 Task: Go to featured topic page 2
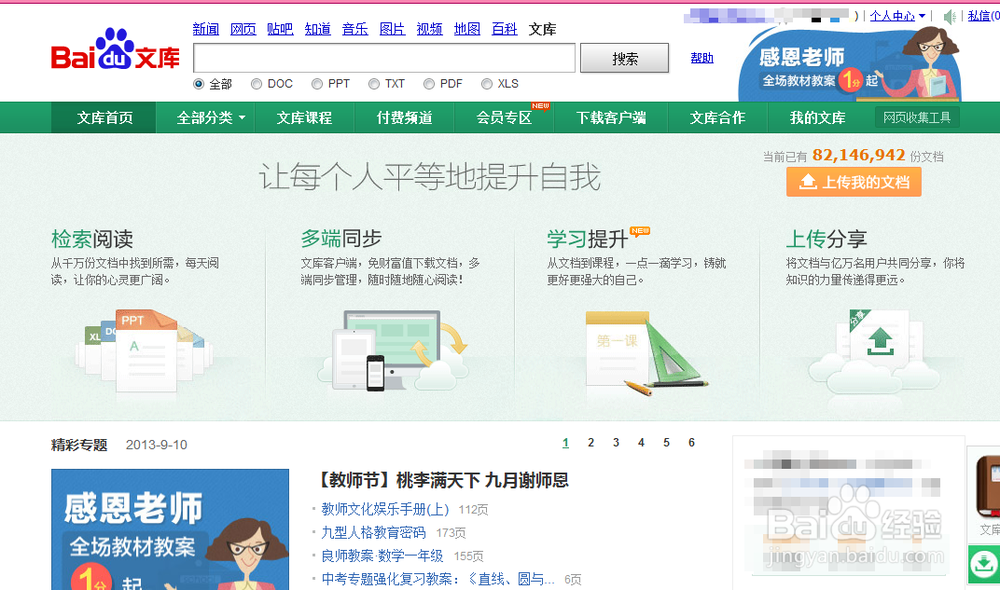point(591,443)
